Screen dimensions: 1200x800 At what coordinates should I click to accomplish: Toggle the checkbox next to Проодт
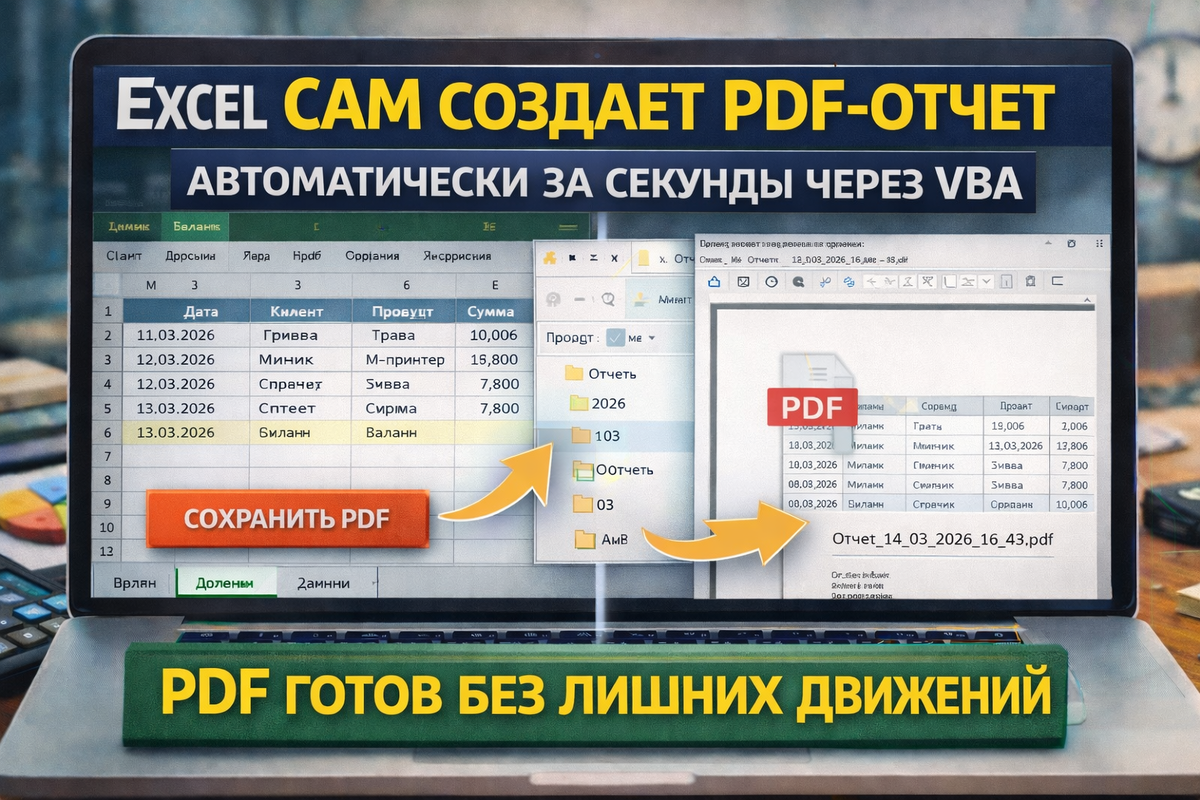pos(614,337)
